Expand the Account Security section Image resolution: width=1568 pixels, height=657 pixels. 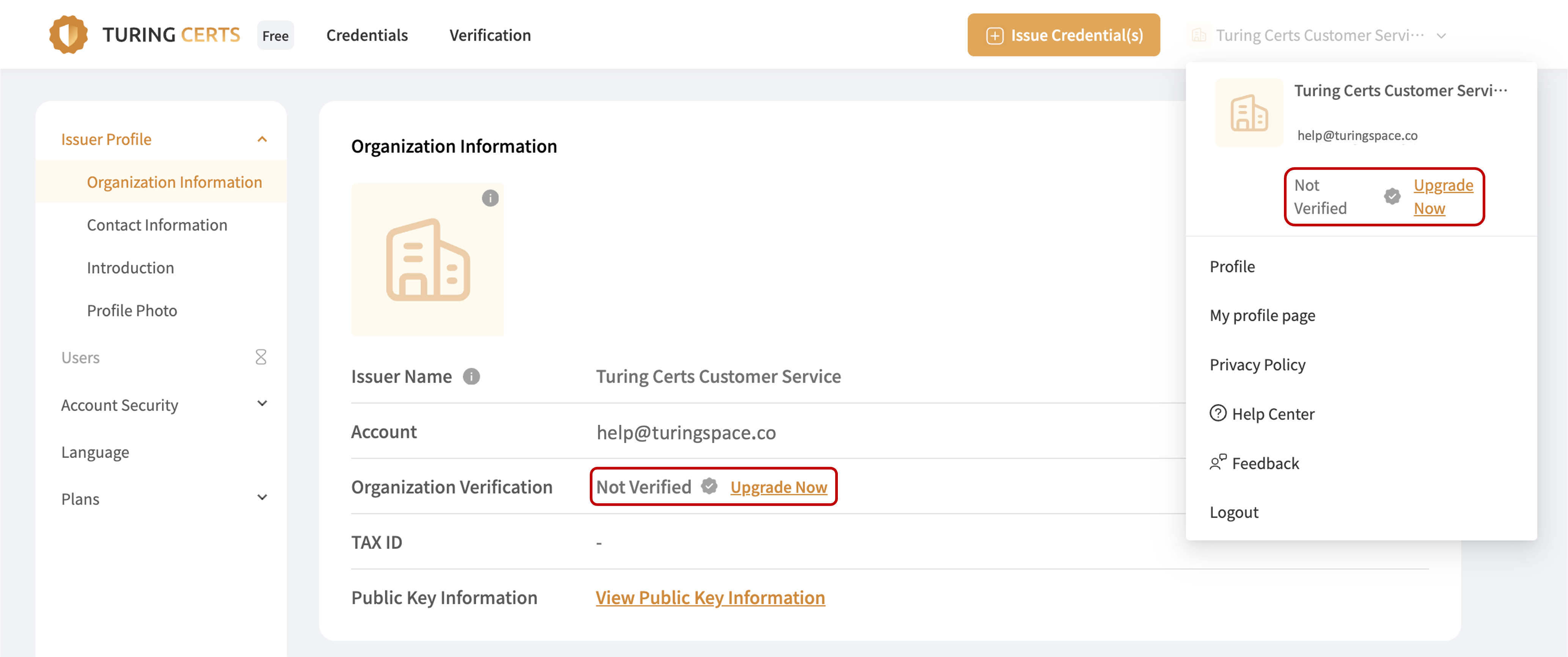[x=262, y=404]
